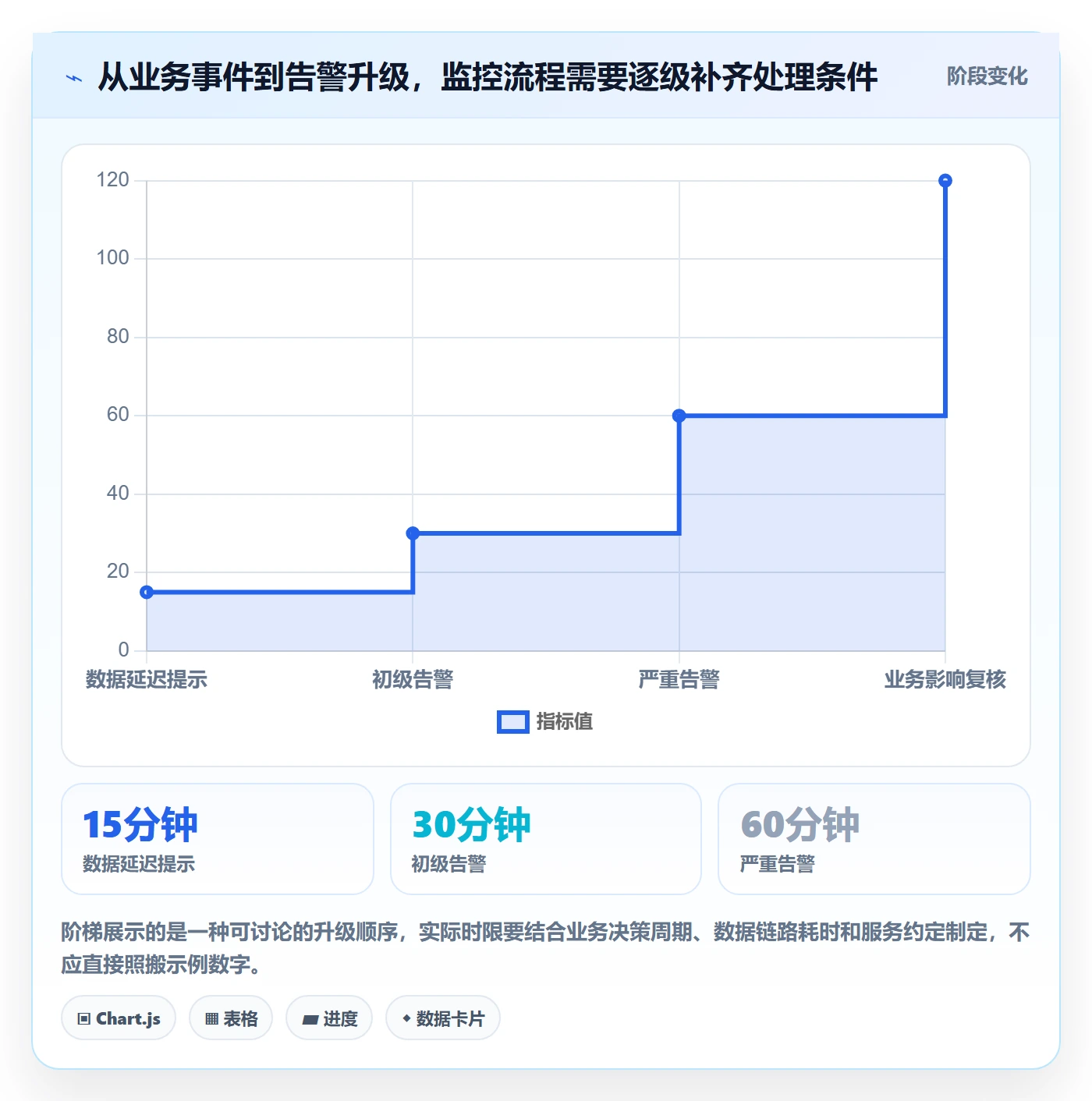Click x-axis label 严重告警
The width and height of the screenshot is (1092, 1101).
[x=679, y=679]
